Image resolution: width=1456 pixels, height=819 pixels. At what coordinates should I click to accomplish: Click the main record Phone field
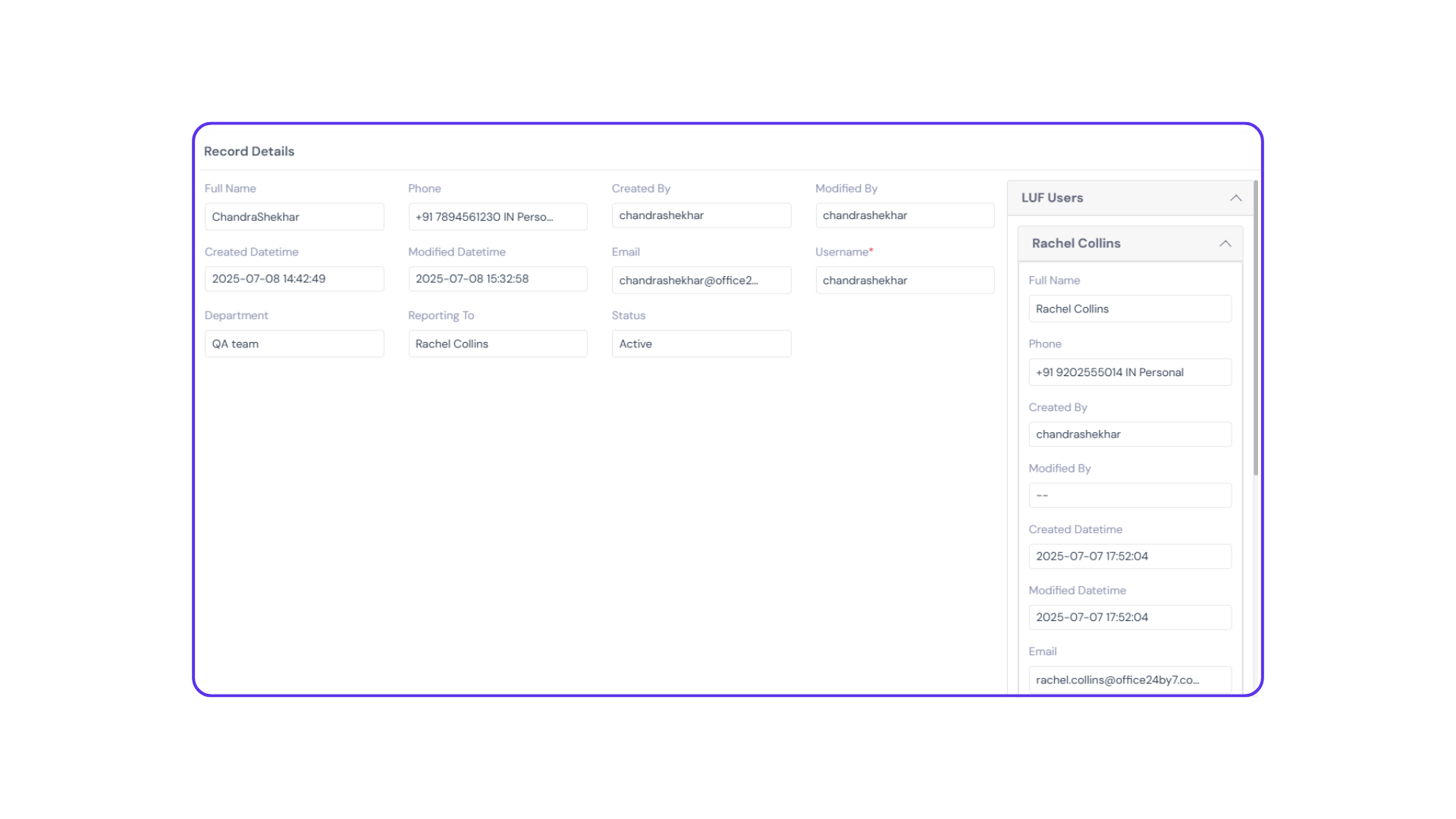(x=497, y=217)
